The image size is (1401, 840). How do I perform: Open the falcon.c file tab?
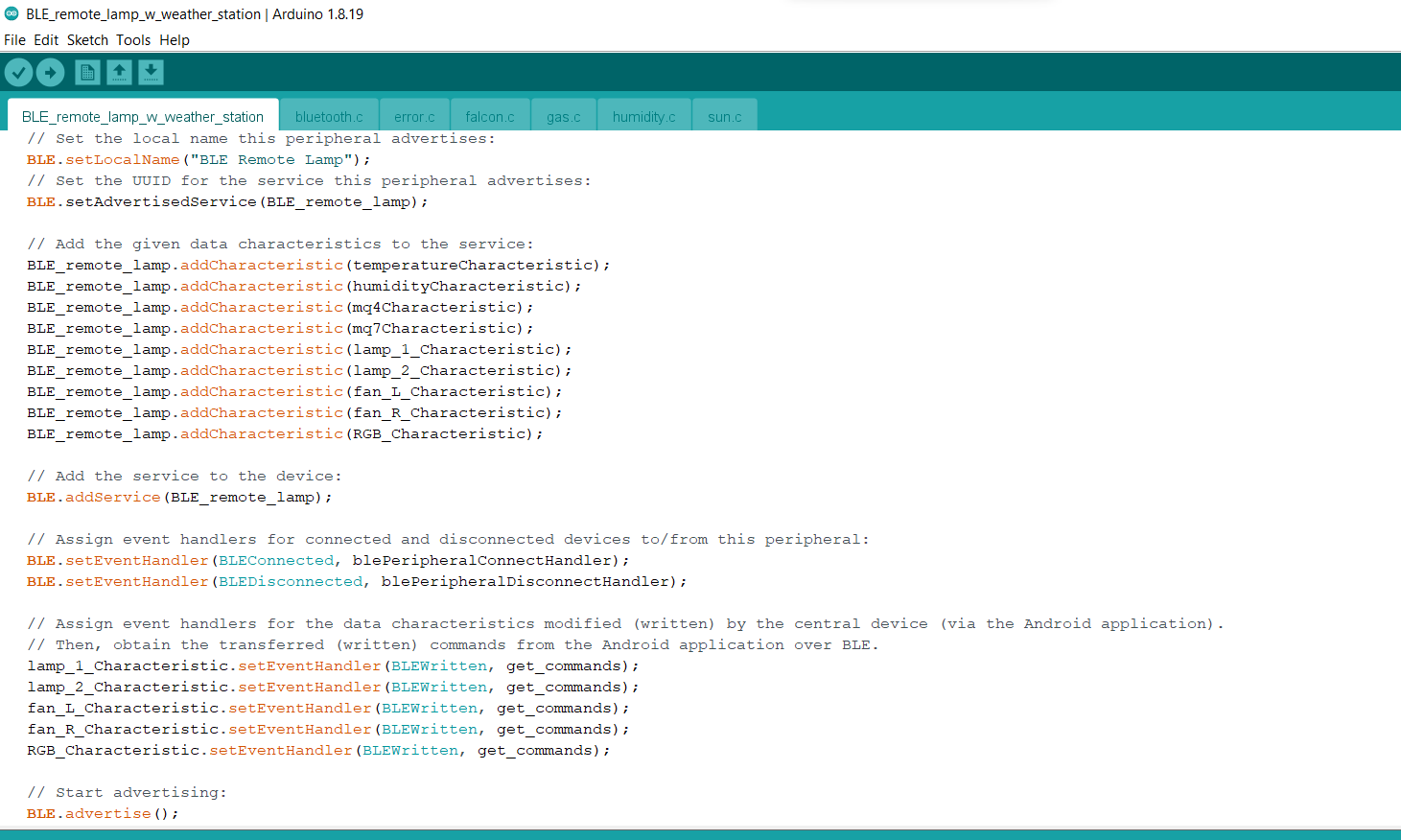click(x=489, y=116)
